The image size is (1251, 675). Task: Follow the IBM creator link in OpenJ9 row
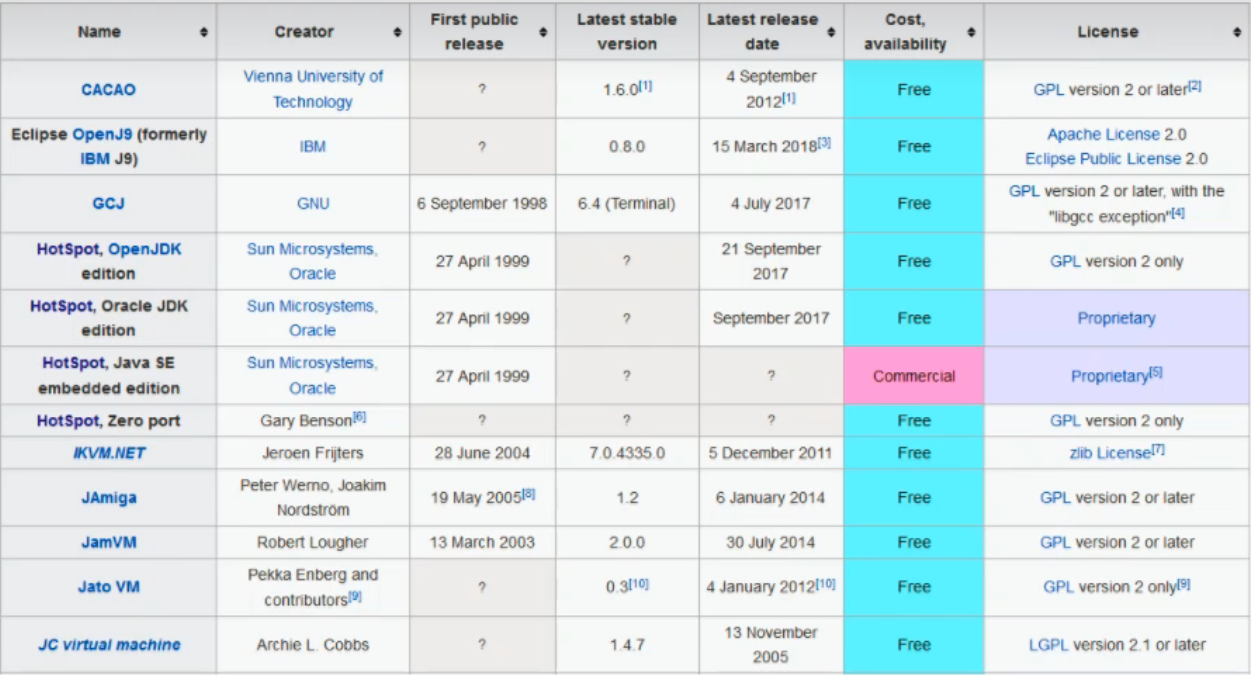(x=312, y=147)
